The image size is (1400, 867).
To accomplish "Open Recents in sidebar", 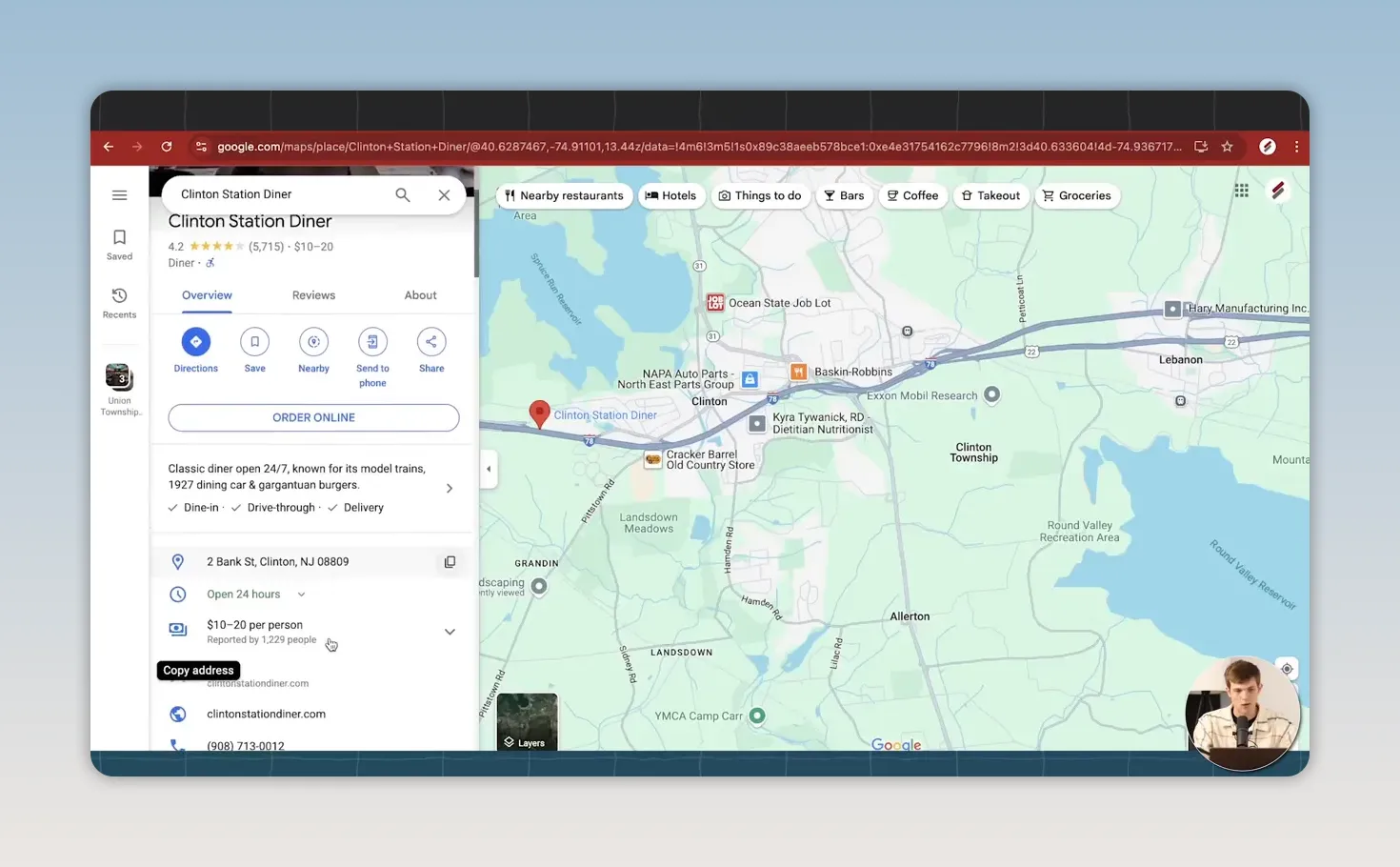I will [119, 303].
